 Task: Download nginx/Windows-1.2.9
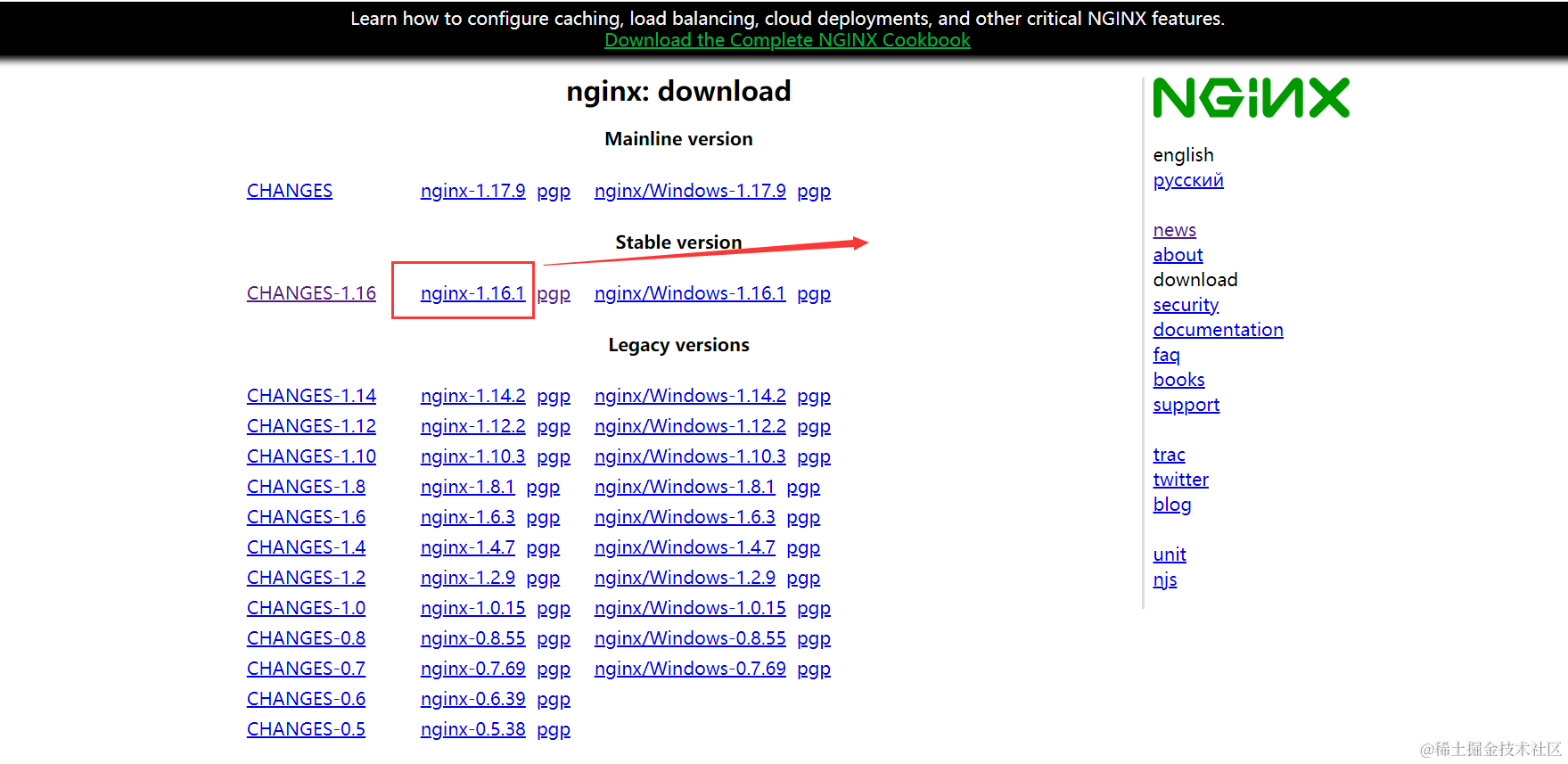(x=685, y=578)
